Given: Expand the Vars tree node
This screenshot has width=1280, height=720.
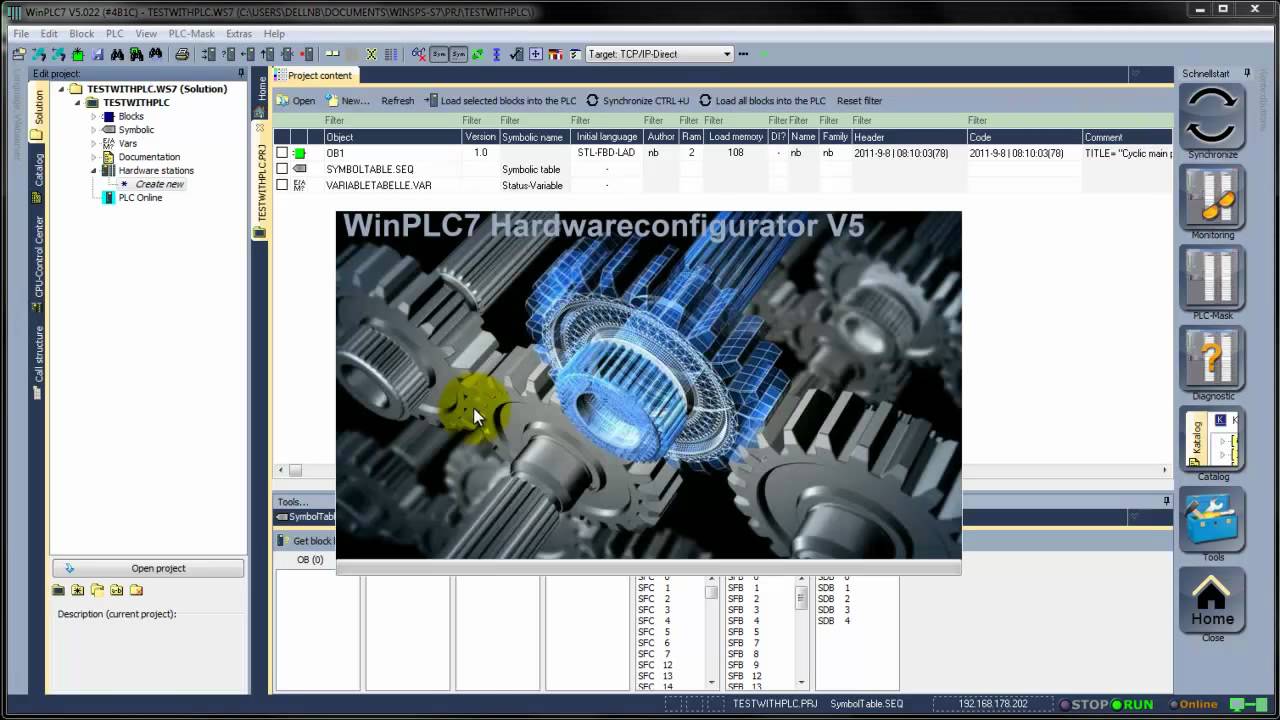Looking at the screenshot, I should point(94,143).
